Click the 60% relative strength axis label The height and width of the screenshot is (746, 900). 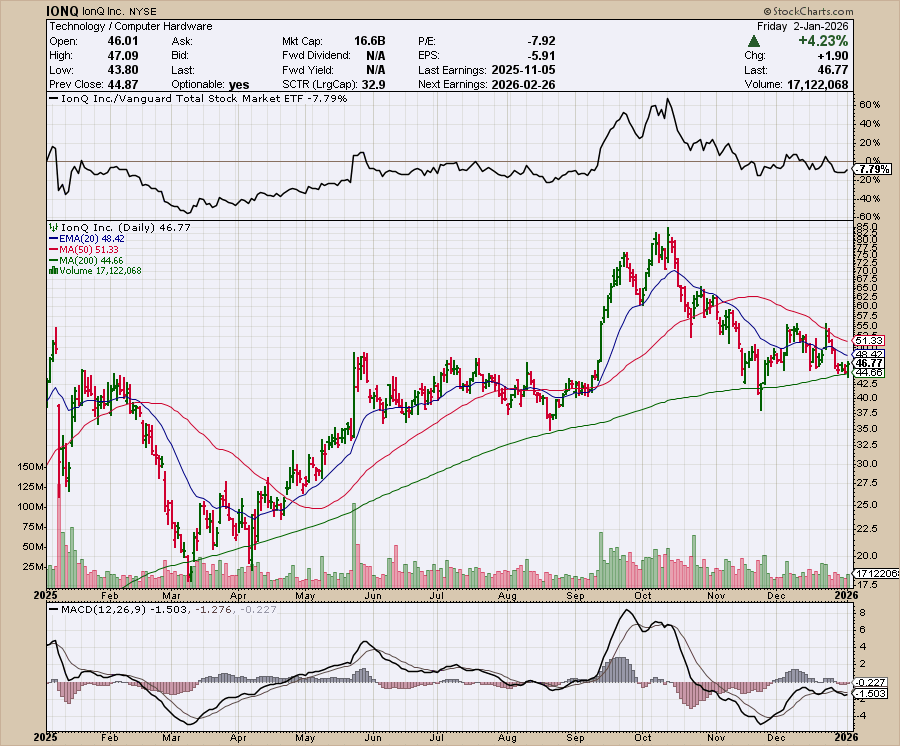(870, 105)
